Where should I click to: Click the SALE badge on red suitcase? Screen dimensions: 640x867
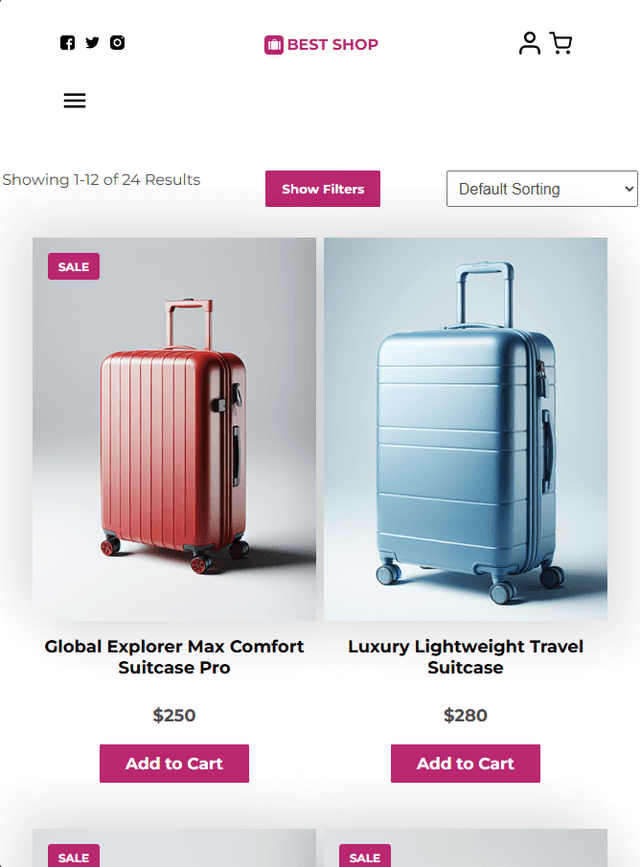pos(74,267)
